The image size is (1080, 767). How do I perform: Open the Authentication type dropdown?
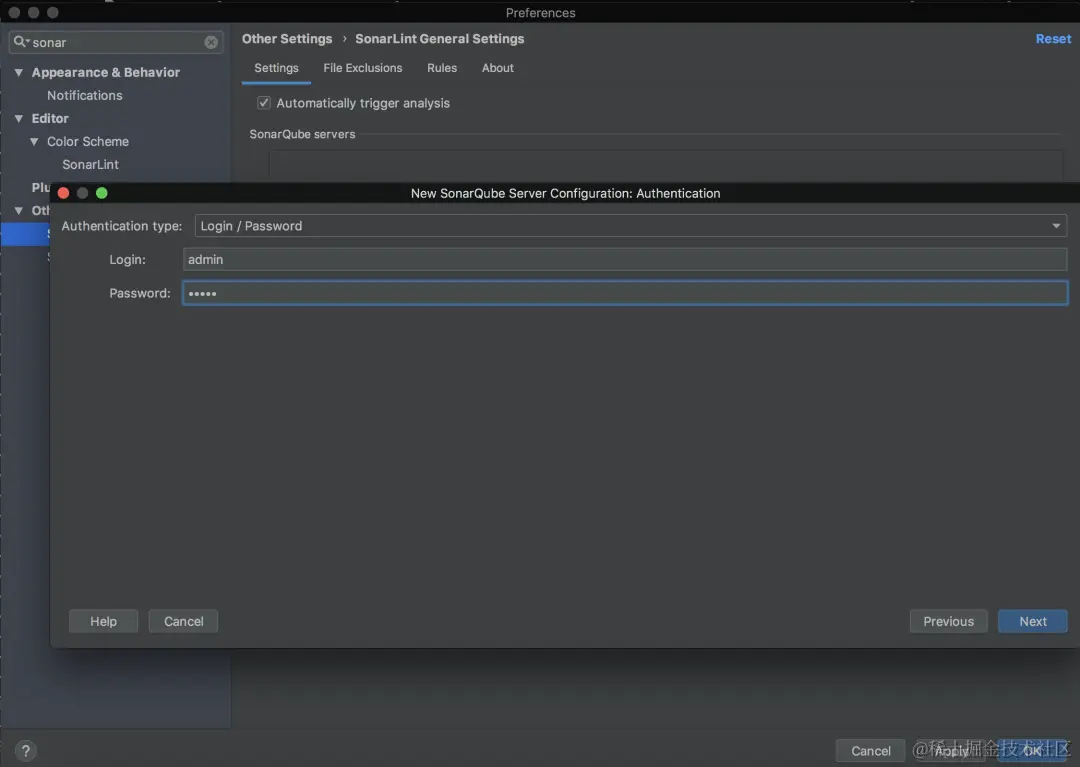630,226
